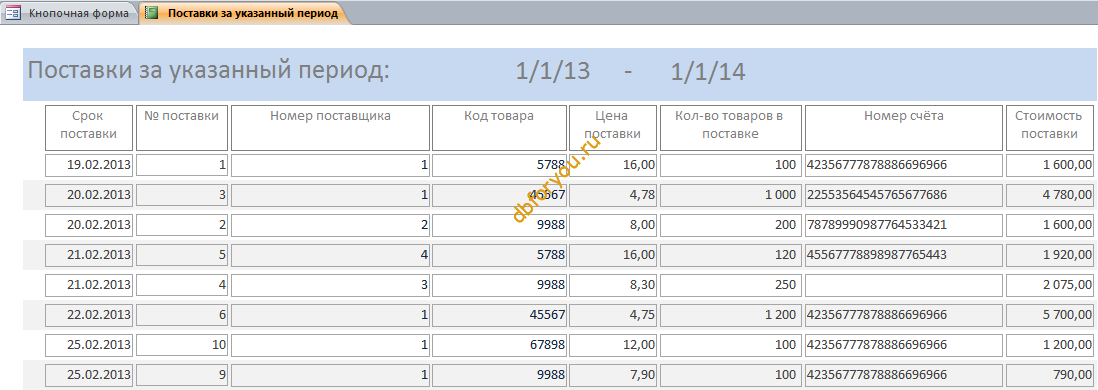This screenshot has width=1098, height=390.
Task: Click the report title Поставки за указанный период
Action: [207, 71]
